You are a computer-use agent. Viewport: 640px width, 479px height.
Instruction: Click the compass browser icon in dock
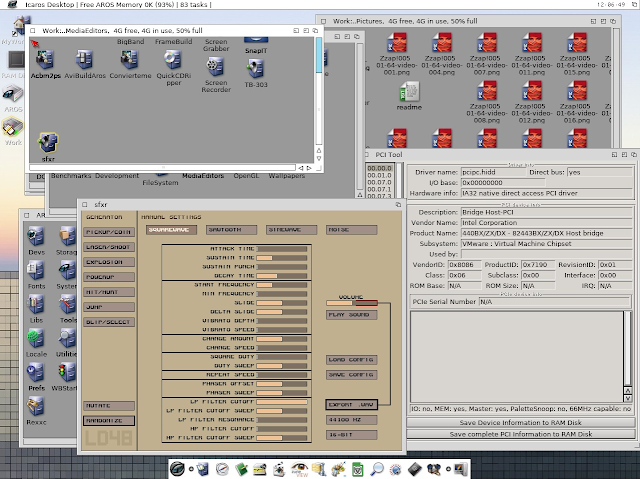coord(222,469)
